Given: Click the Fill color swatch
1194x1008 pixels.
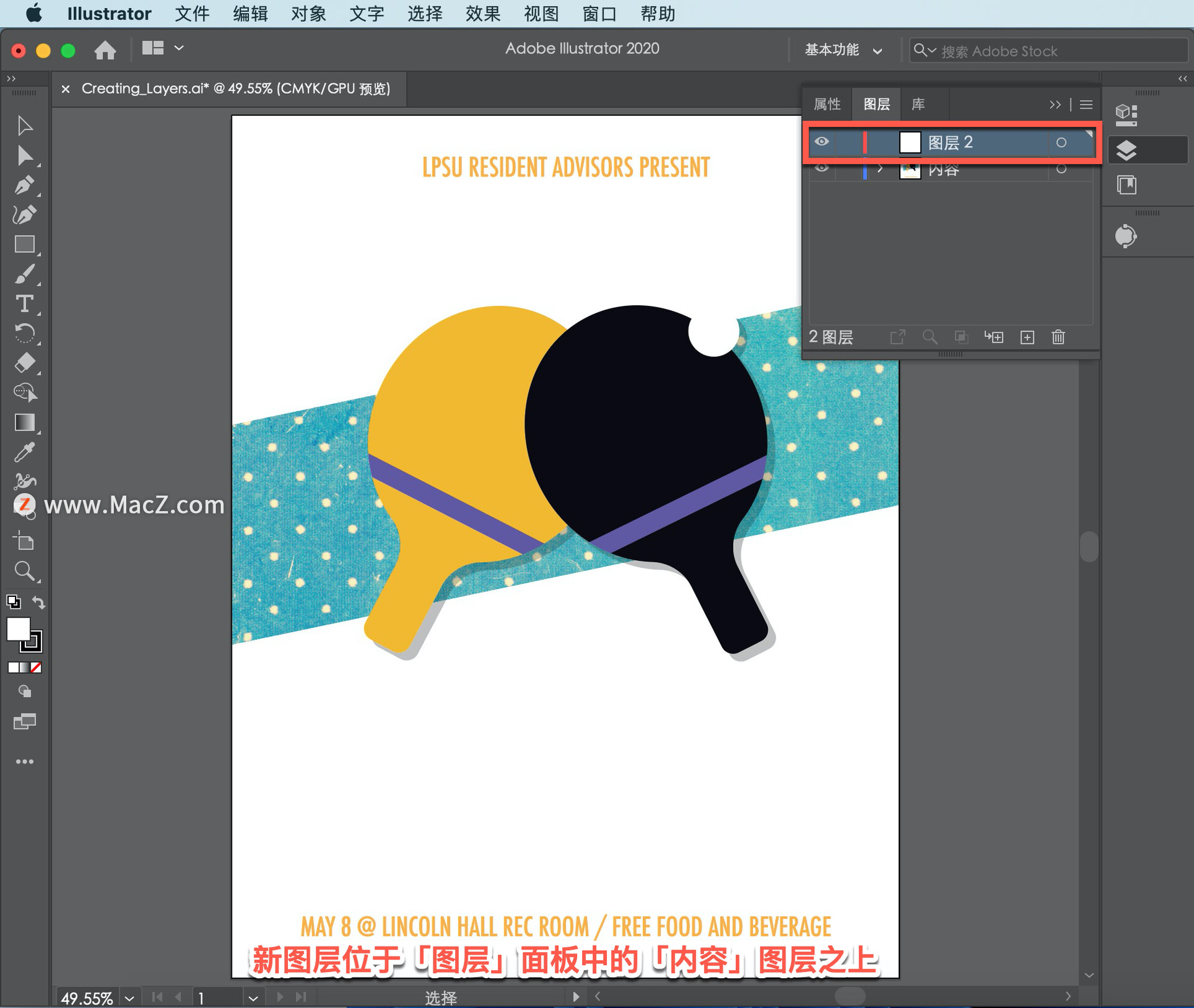Looking at the screenshot, I should [18, 629].
